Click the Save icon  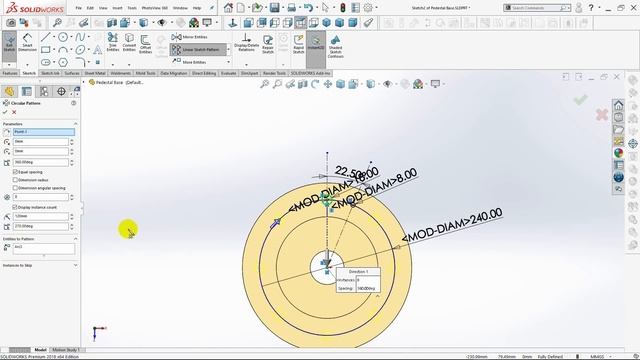pyautogui.click(x=274, y=8)
